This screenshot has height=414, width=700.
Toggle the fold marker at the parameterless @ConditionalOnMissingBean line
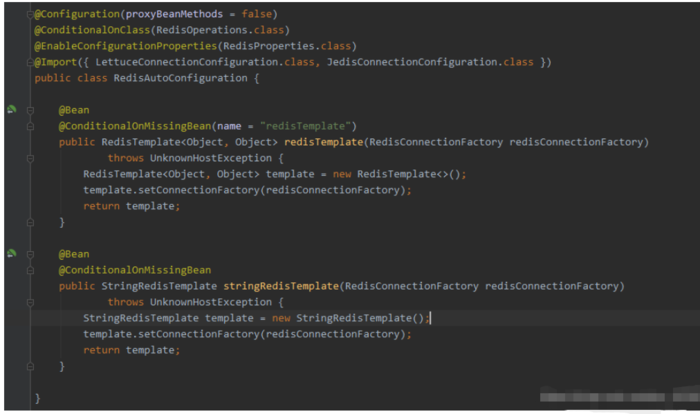click(x=30, y=270)
